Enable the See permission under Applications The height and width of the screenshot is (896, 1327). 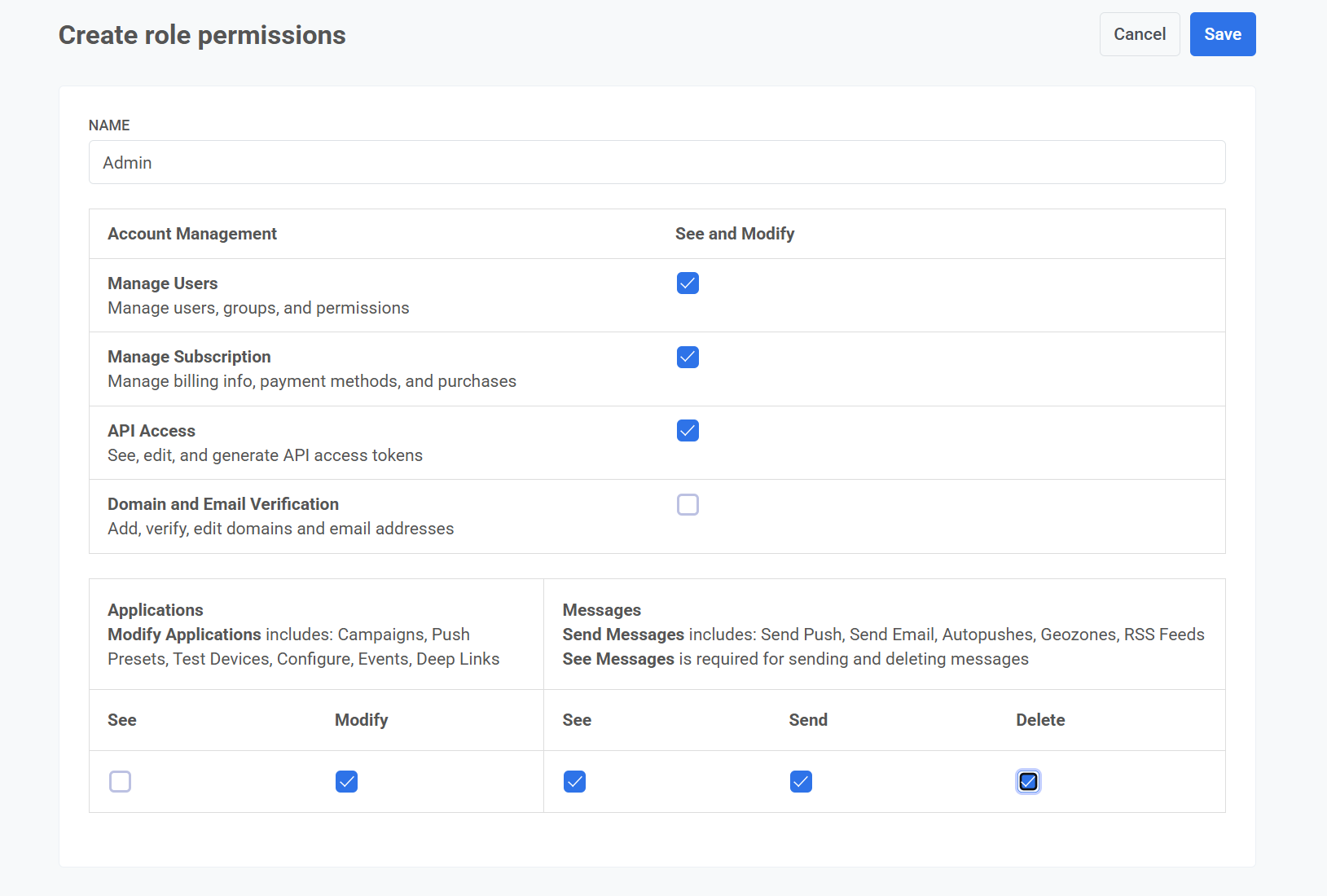click(x=120, y=781)
